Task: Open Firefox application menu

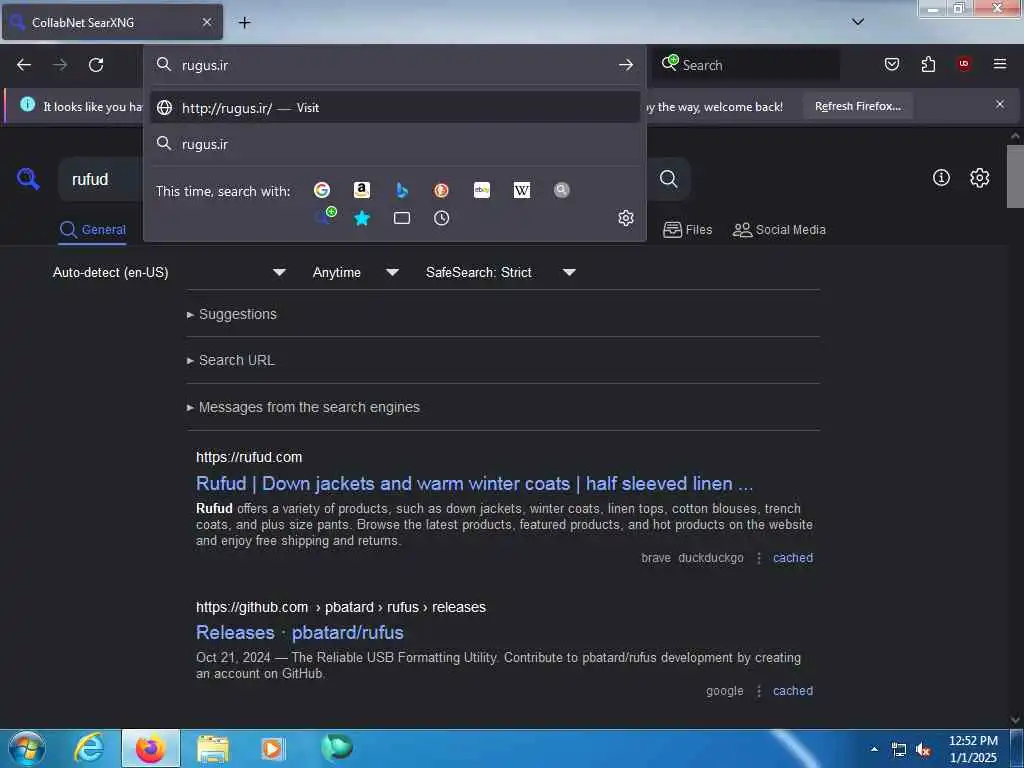Action: [x=1000, y=64]
